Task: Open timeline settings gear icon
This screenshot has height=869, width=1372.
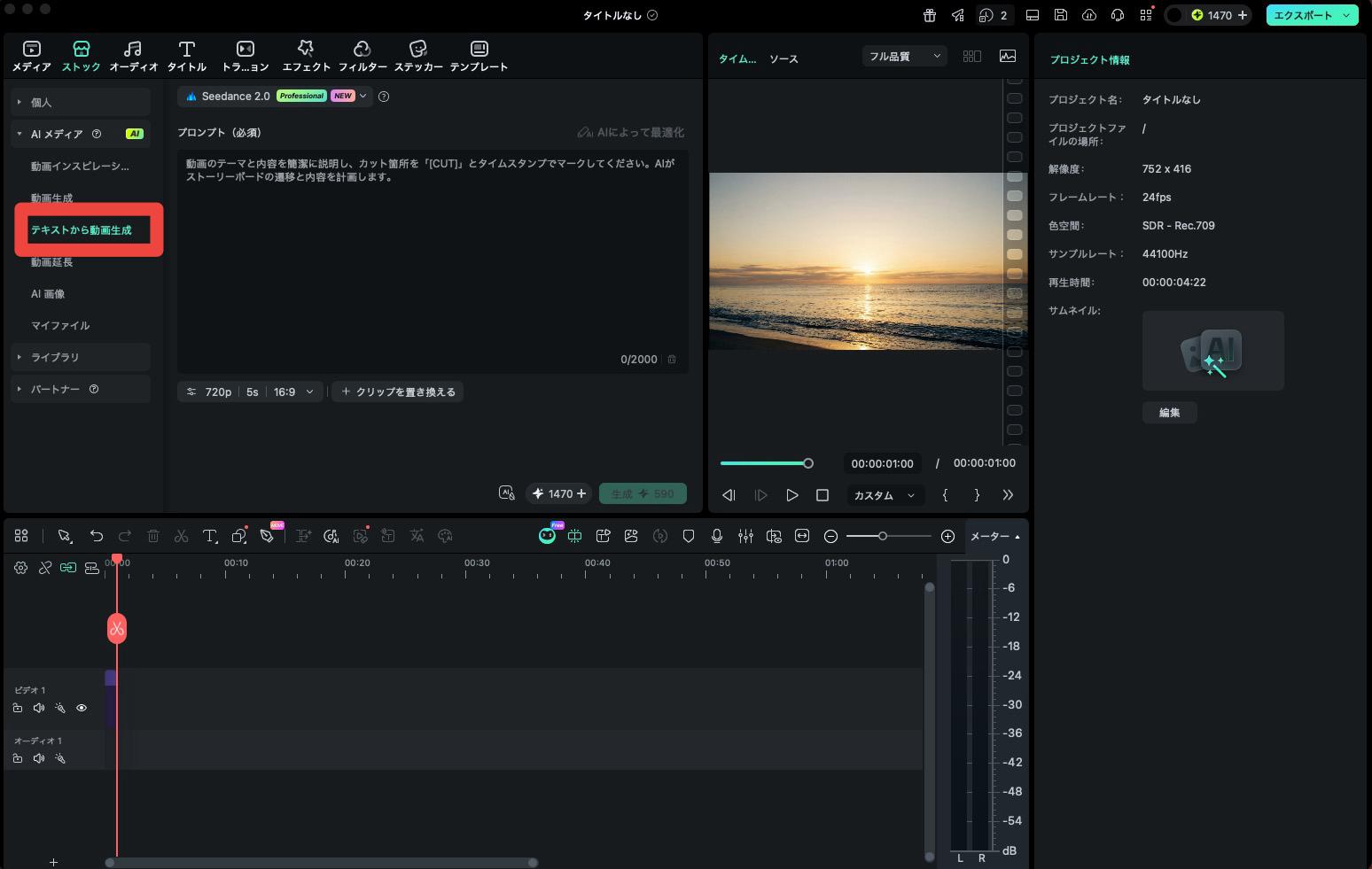Action: (20, 568)
